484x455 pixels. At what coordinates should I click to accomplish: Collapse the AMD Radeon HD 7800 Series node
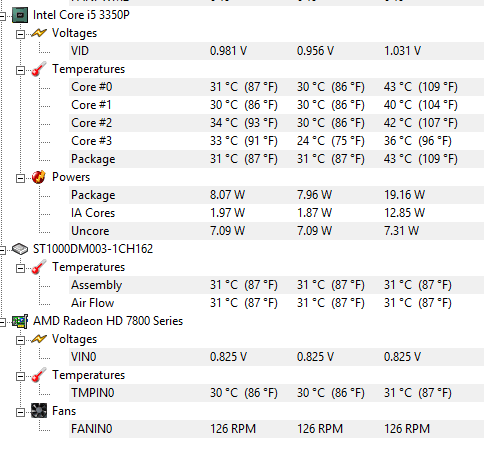2,322
